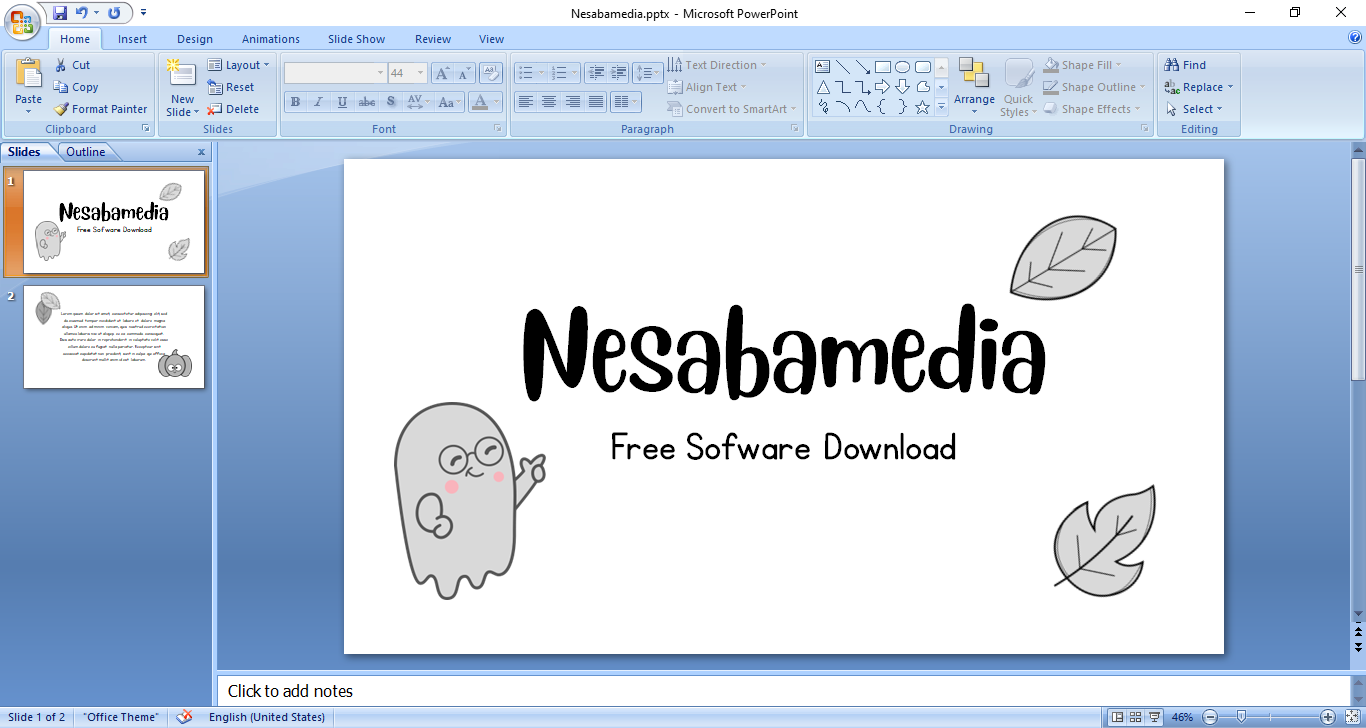Expand the shapes gallery More arrow
The width and height of the screenshot is (1366, 728).
[x=941, y=107]
